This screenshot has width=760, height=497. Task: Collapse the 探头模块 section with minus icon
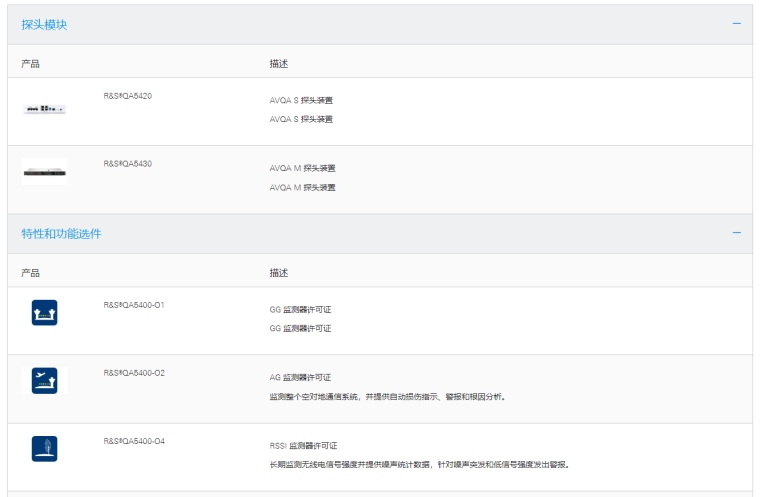(x=736, y=24)
